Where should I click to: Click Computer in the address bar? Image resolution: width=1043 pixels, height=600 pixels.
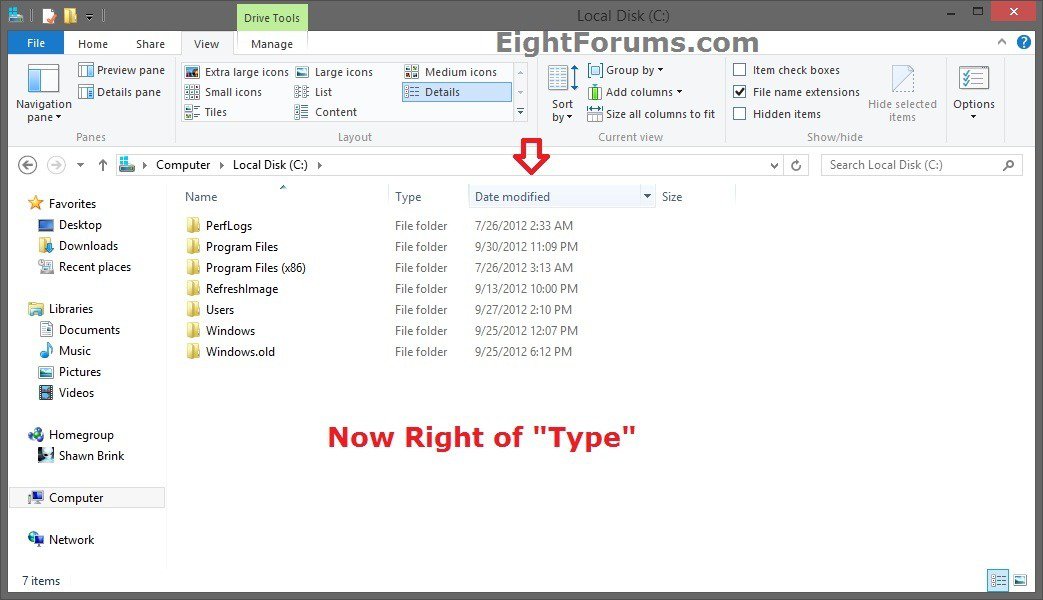point(183,165)
